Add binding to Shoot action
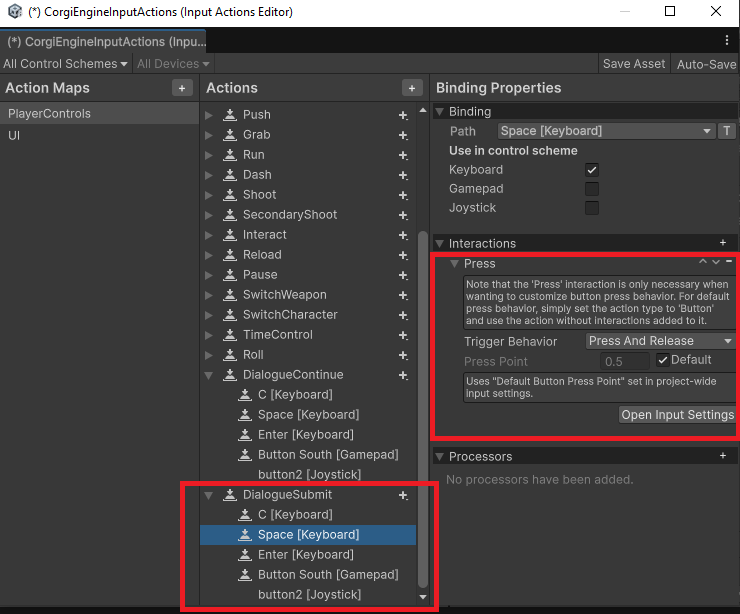The width and height of the screenshot is (740, 614). coord(403,195)
